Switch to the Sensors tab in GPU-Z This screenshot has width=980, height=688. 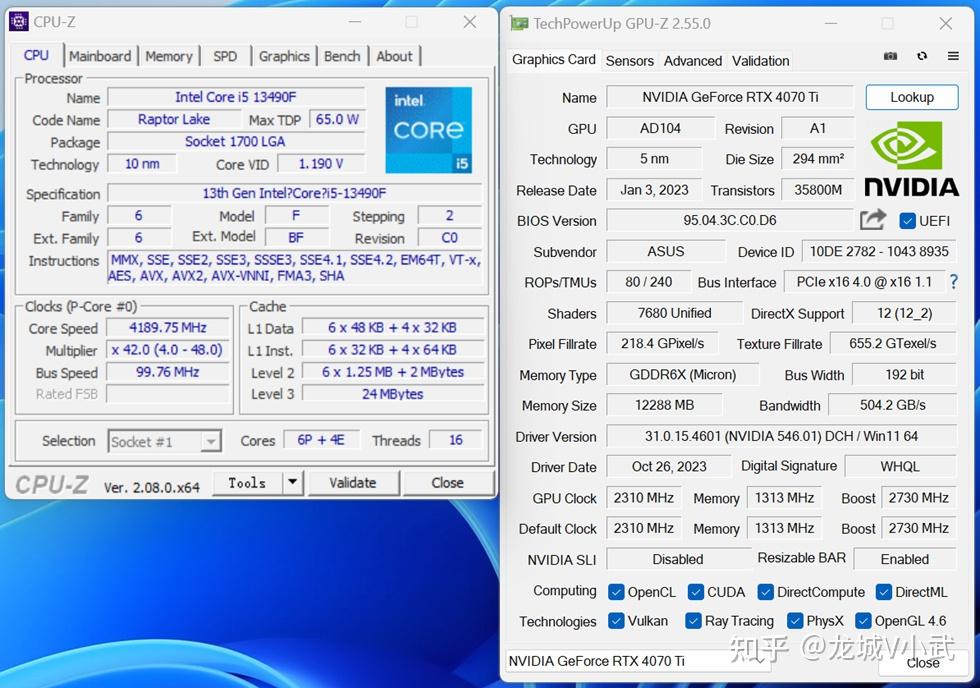coord(629,61)
